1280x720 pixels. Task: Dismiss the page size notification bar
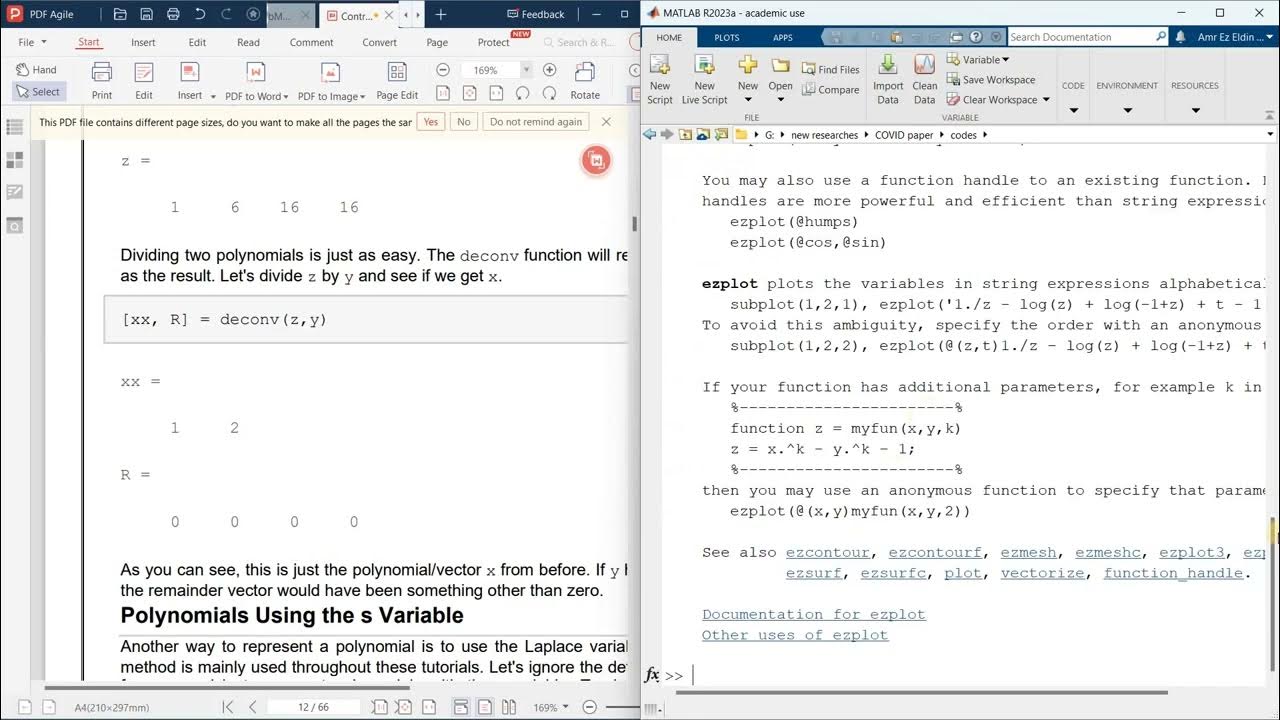tap(605, 121)
